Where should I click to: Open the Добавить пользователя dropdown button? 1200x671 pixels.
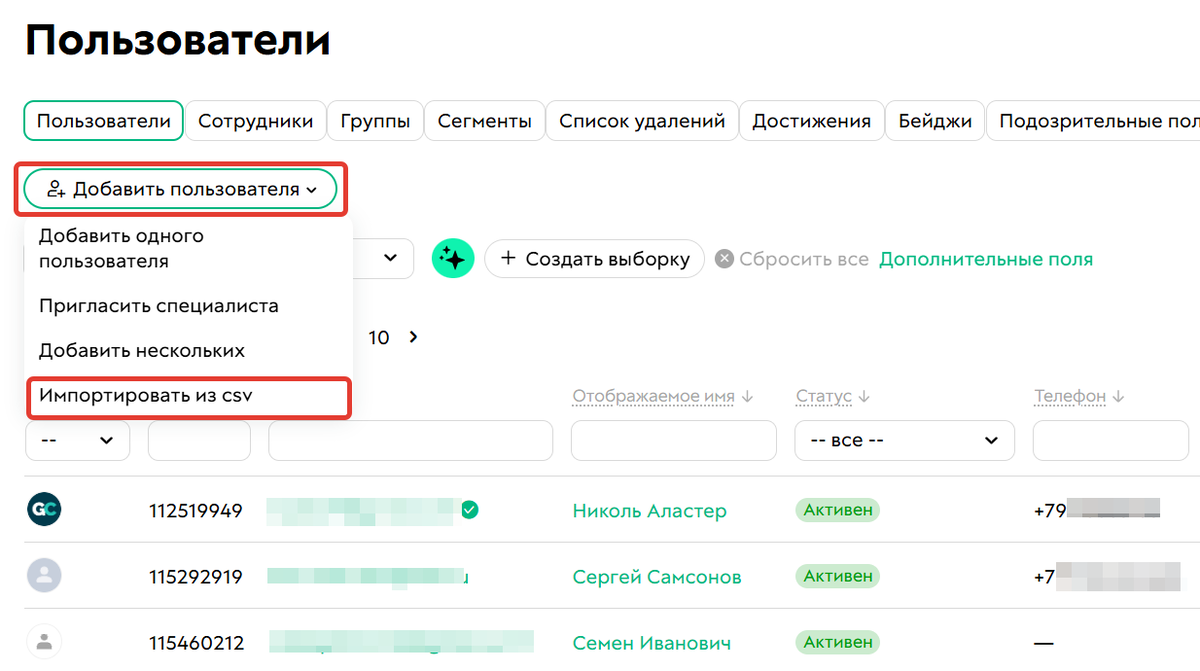point(181,189)
